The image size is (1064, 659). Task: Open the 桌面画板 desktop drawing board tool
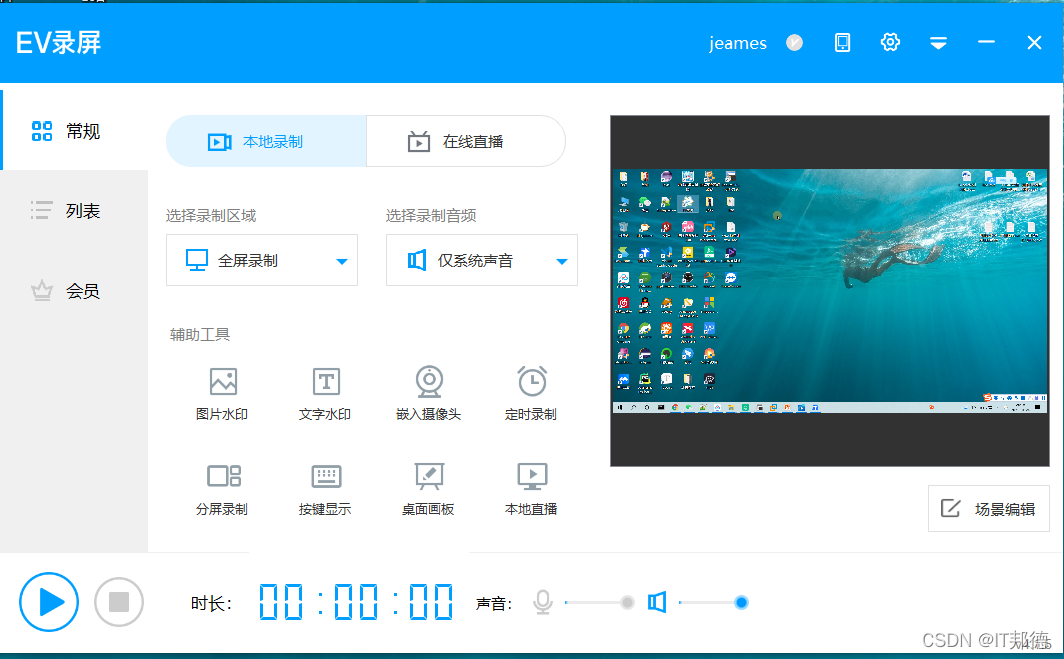(x=429, y=489)
